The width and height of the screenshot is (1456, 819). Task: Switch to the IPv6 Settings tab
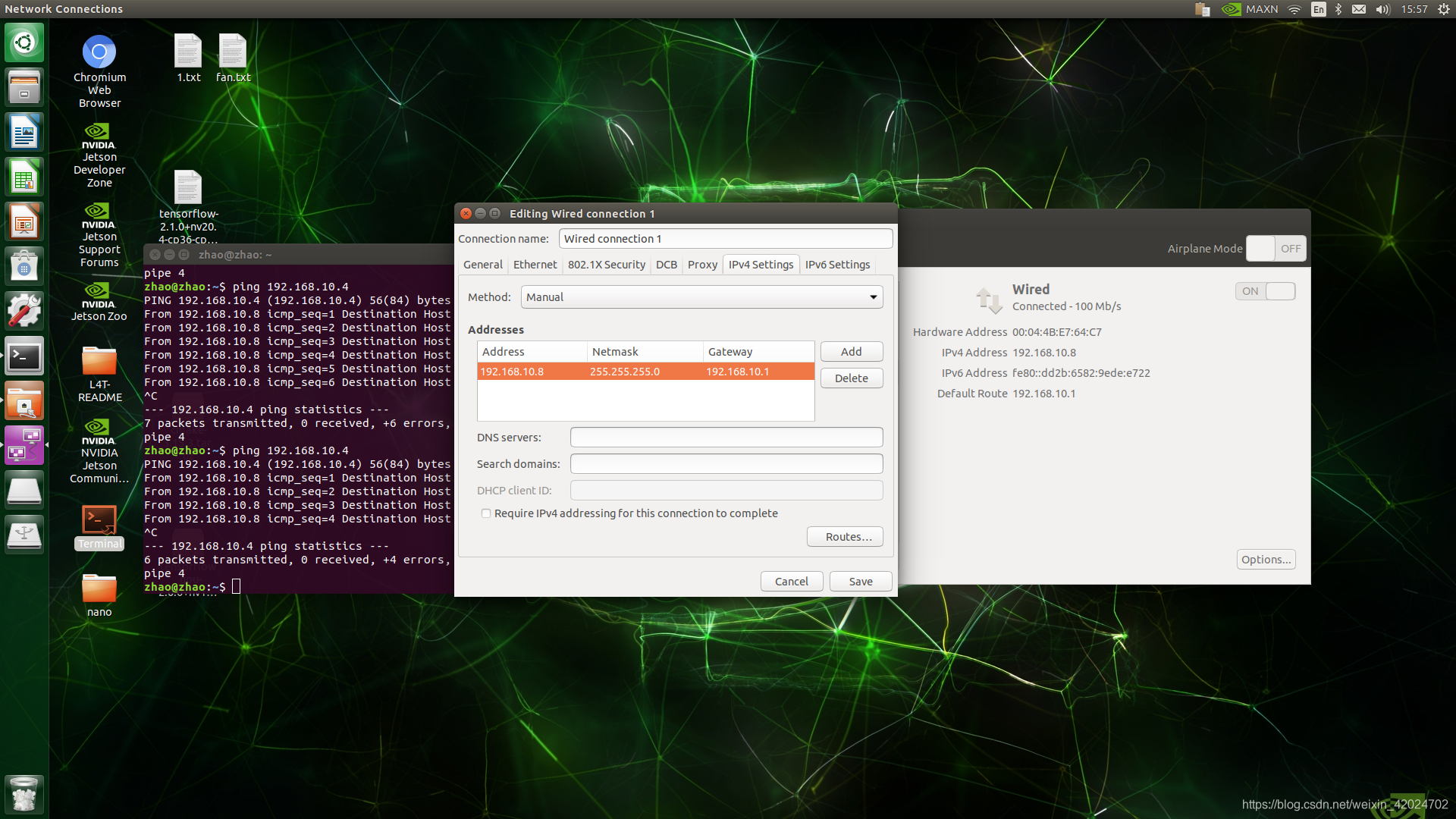click(x=837, y=265)
